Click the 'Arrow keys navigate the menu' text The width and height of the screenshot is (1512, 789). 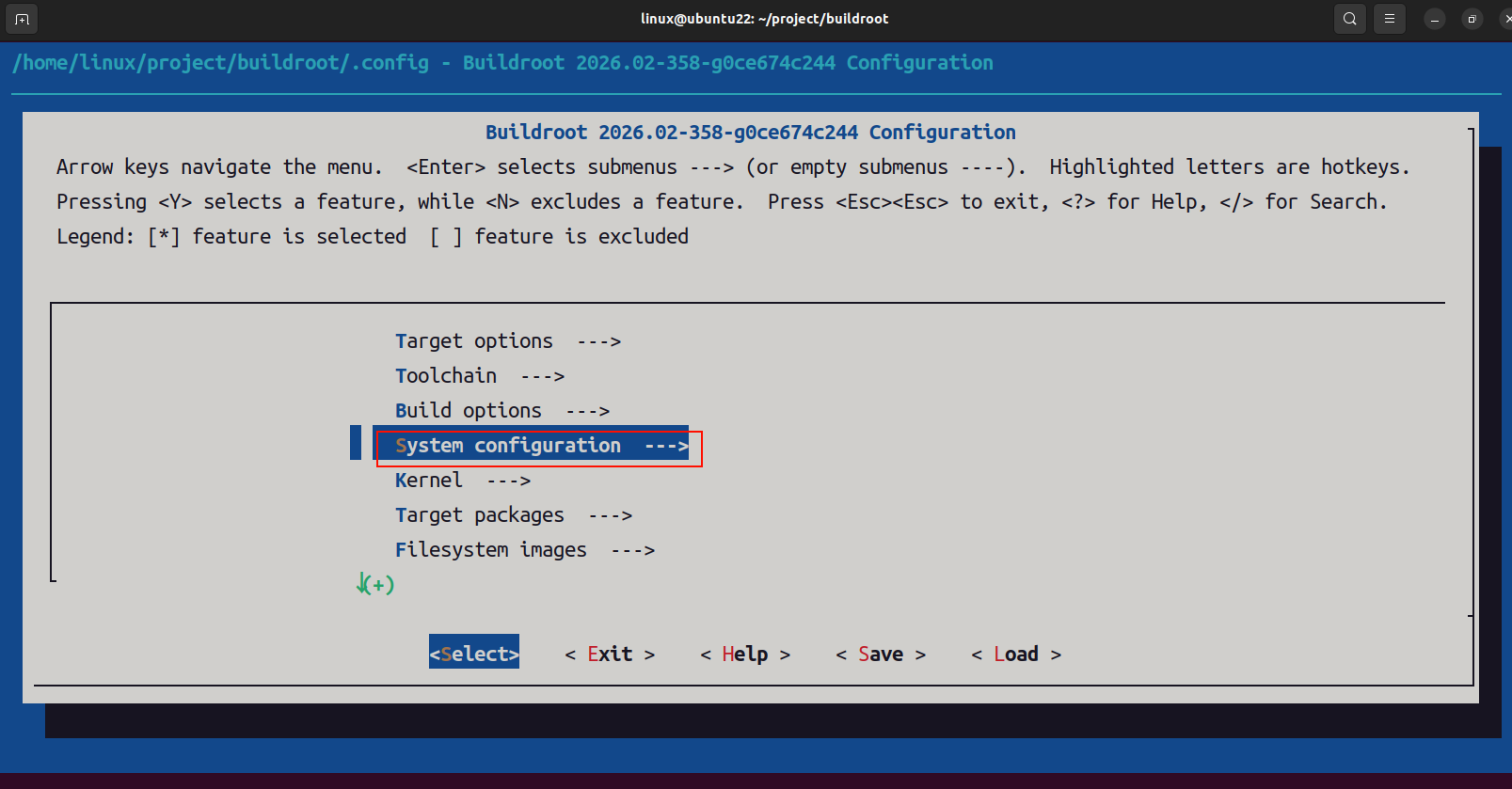pos(219,167)
